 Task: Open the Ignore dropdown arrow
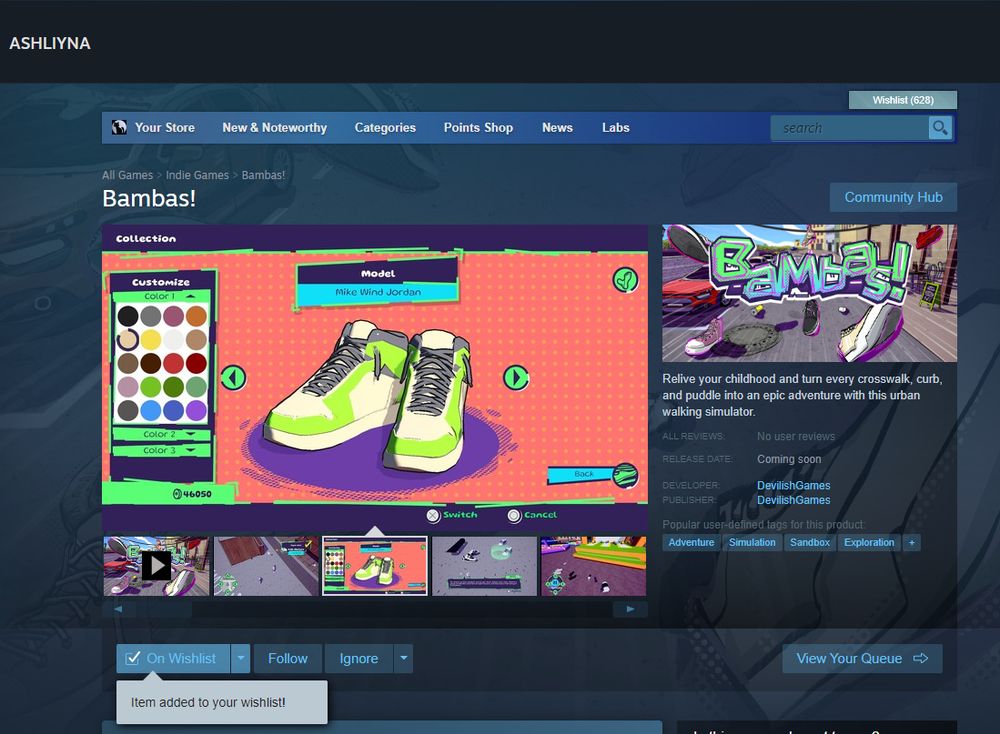[x=404, y=658]
